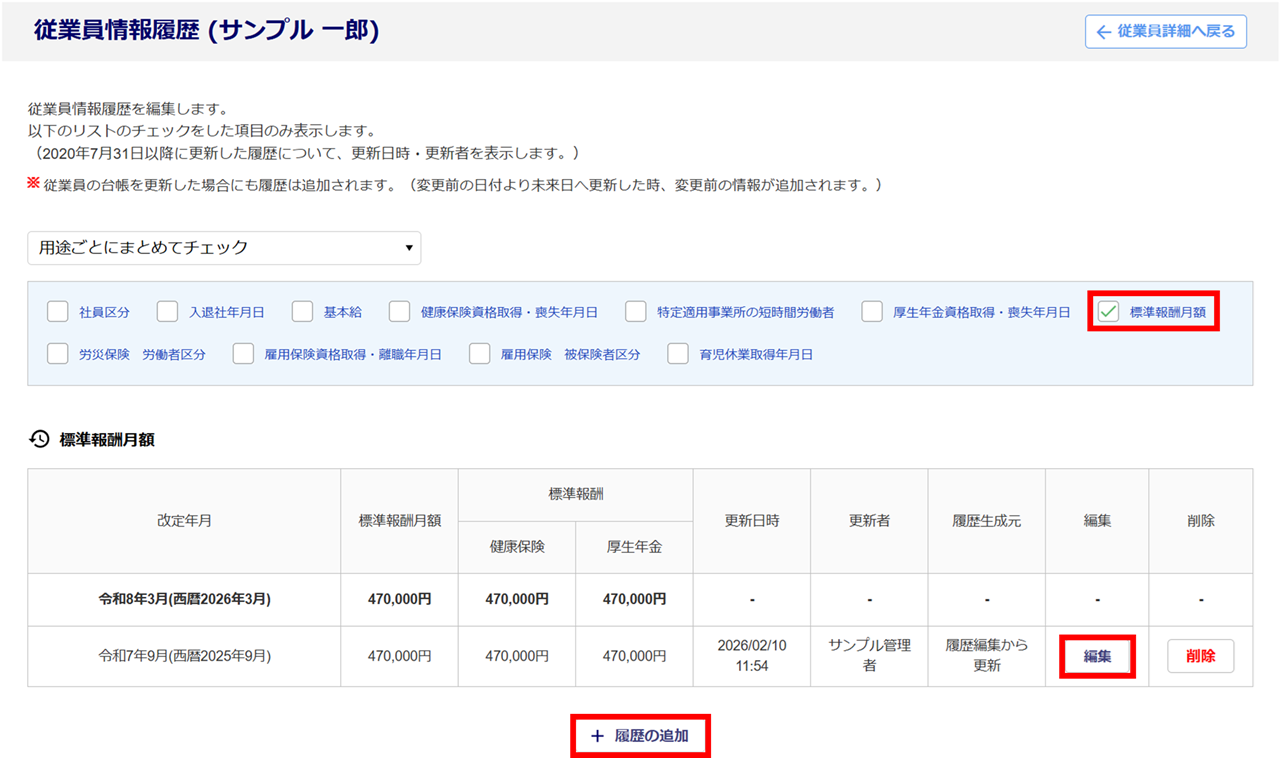The width and height of the screenshot is (1280, 758).
Task: Select 健康保険資格取得・喪失年月日 checkbox
Action: (x=400, y=312)
